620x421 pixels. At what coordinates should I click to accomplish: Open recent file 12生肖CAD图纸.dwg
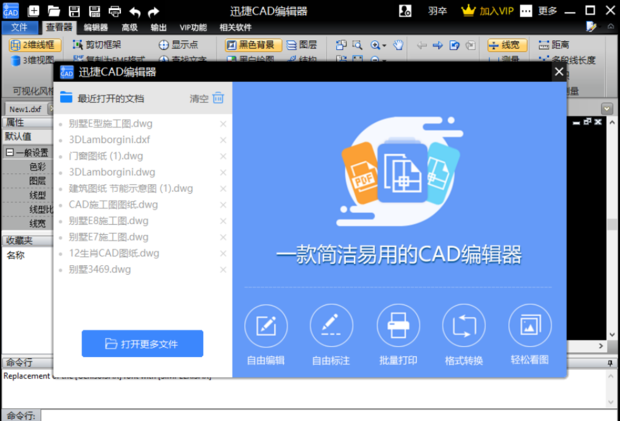[114, 253]
